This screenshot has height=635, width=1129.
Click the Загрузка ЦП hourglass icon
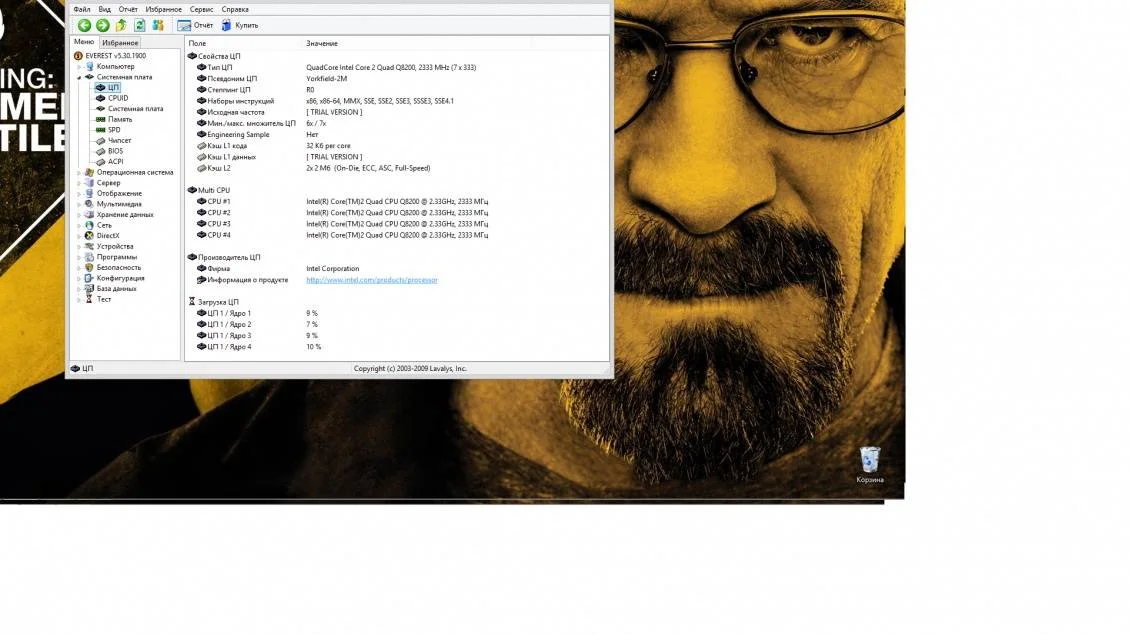point(192,302)
